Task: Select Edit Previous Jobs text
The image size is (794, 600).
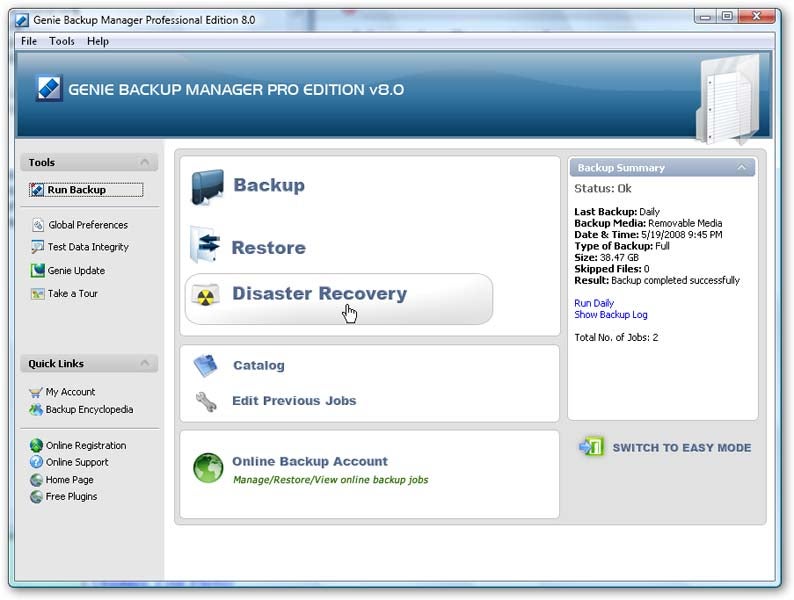Action: [x=294, y=401]
